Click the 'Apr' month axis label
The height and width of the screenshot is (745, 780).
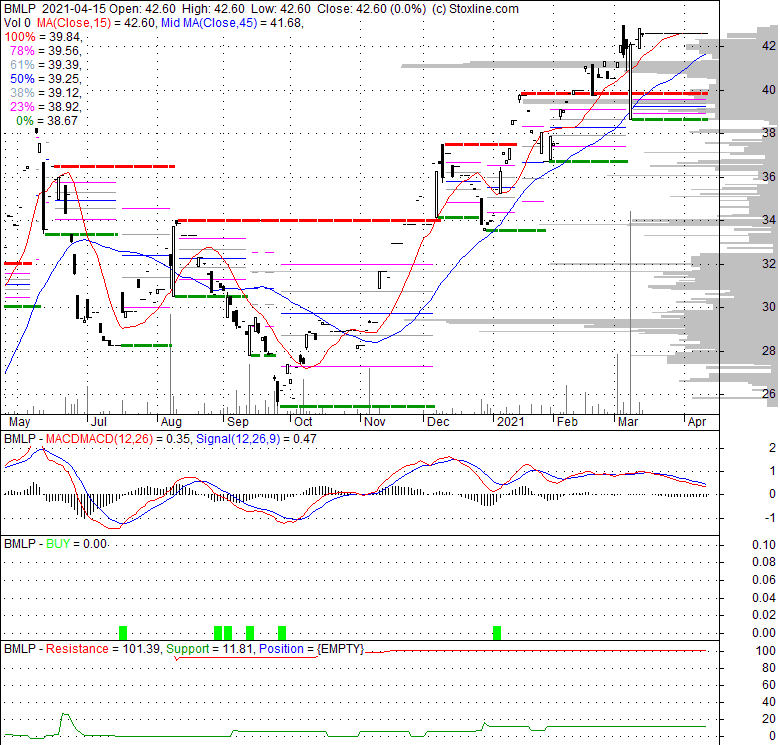pos(697,422)
